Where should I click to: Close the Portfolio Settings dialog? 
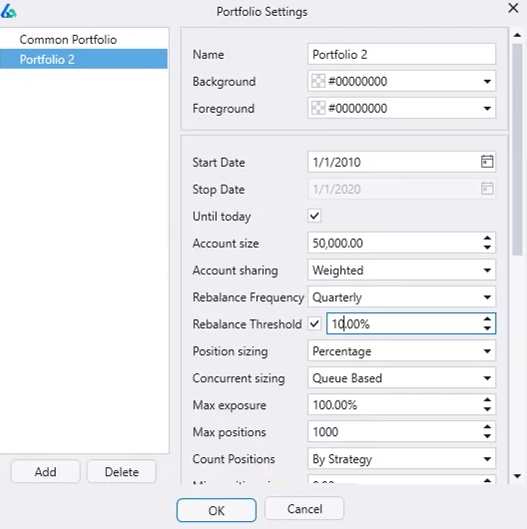513,8
